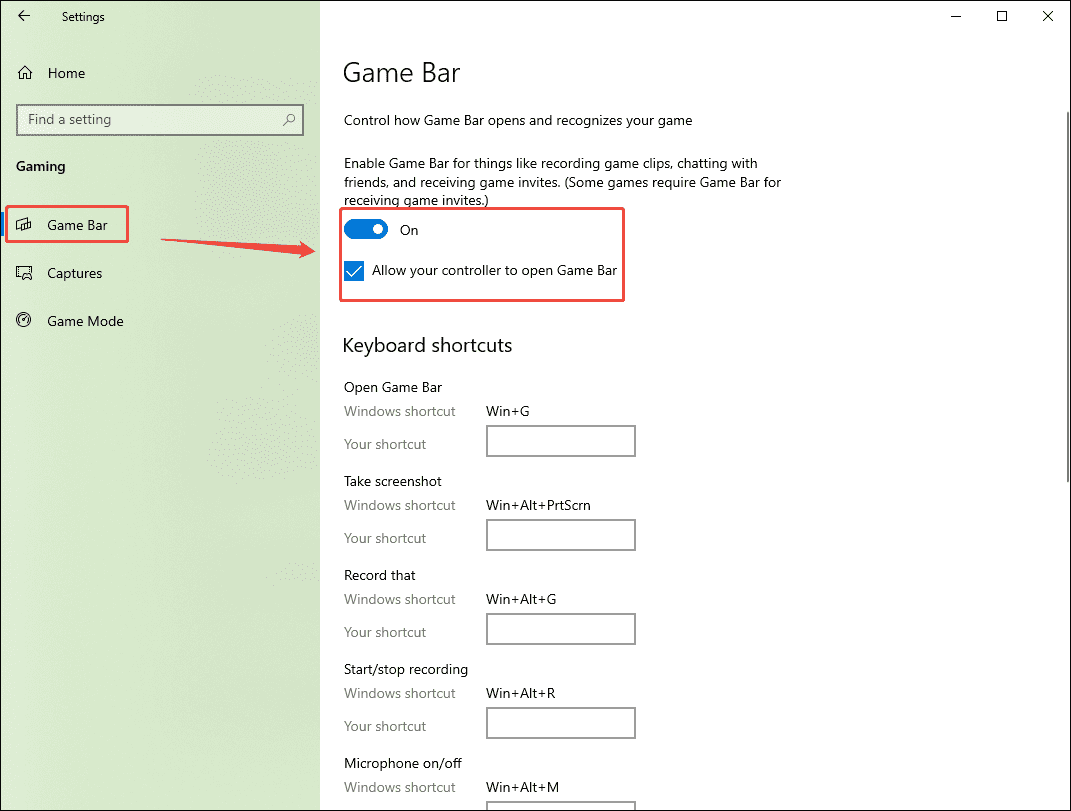Turn off the Game Bar toggle switch
This screenshot has height=811, width=1071.
(366, 230)
